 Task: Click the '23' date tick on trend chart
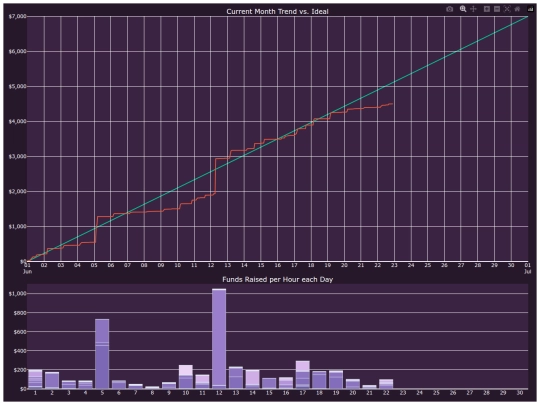tap(394, 265)
